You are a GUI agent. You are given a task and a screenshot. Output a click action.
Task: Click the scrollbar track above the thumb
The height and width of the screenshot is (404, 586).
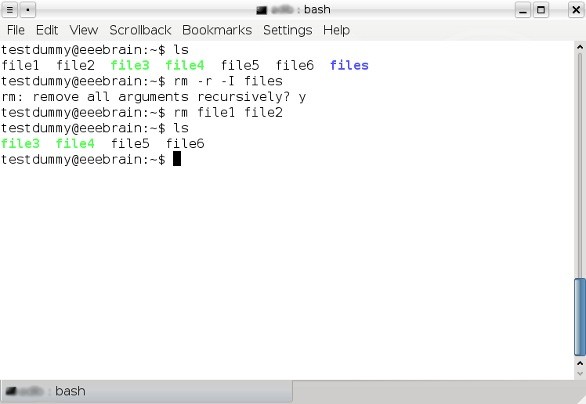[580, 164]
